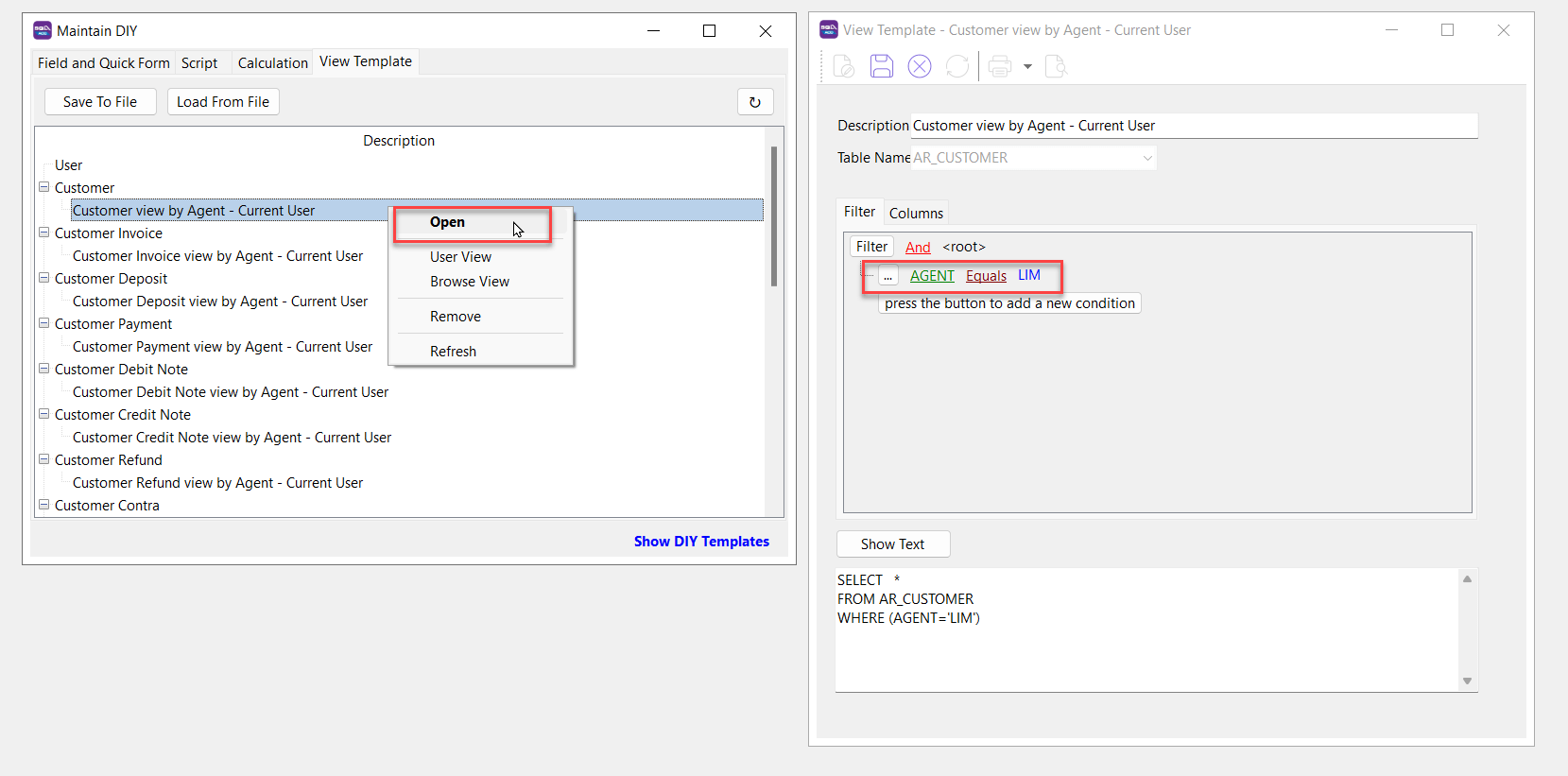Screen dimensions: 1568x776
Task: Click the And group operator link
Action: (x=918, y=248)
